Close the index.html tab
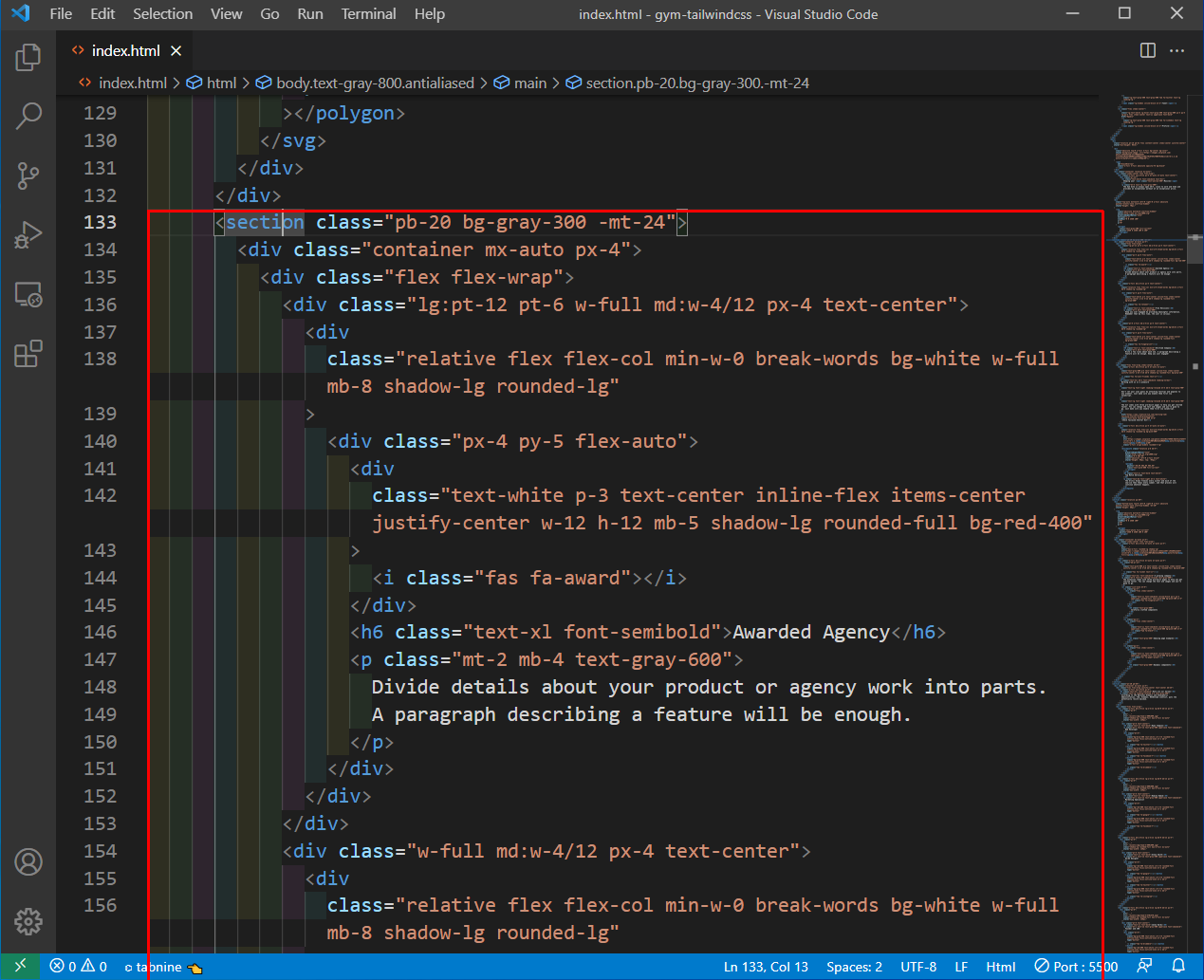1204x980 pixels. (x=176, y=50)
